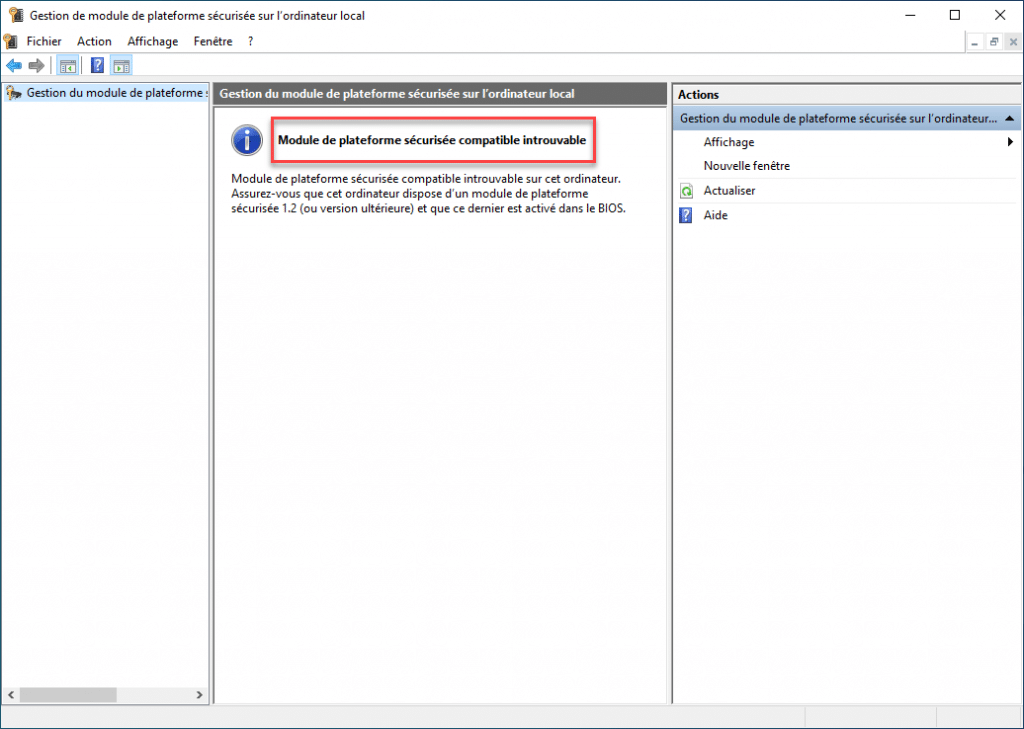
Task: Click the green Actualiser refresh icon
Action: pos(686,190)
